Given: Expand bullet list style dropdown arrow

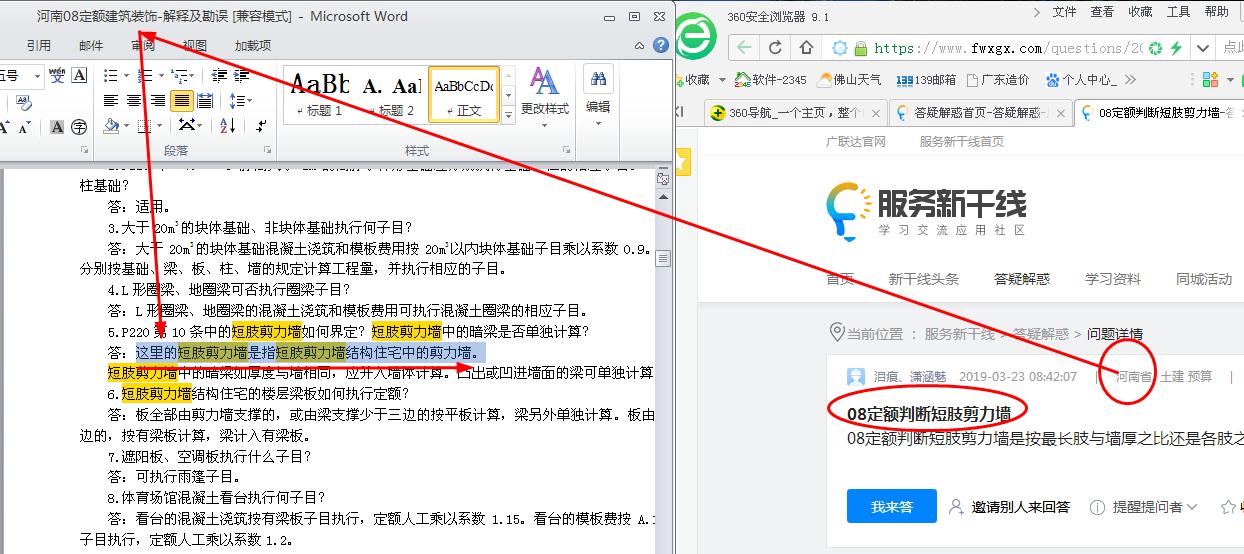Looking at the screenshot, I should (126, 76).
